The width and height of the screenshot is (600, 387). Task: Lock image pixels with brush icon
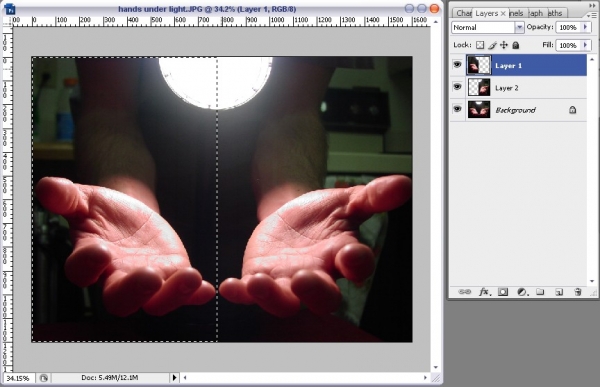492,45
